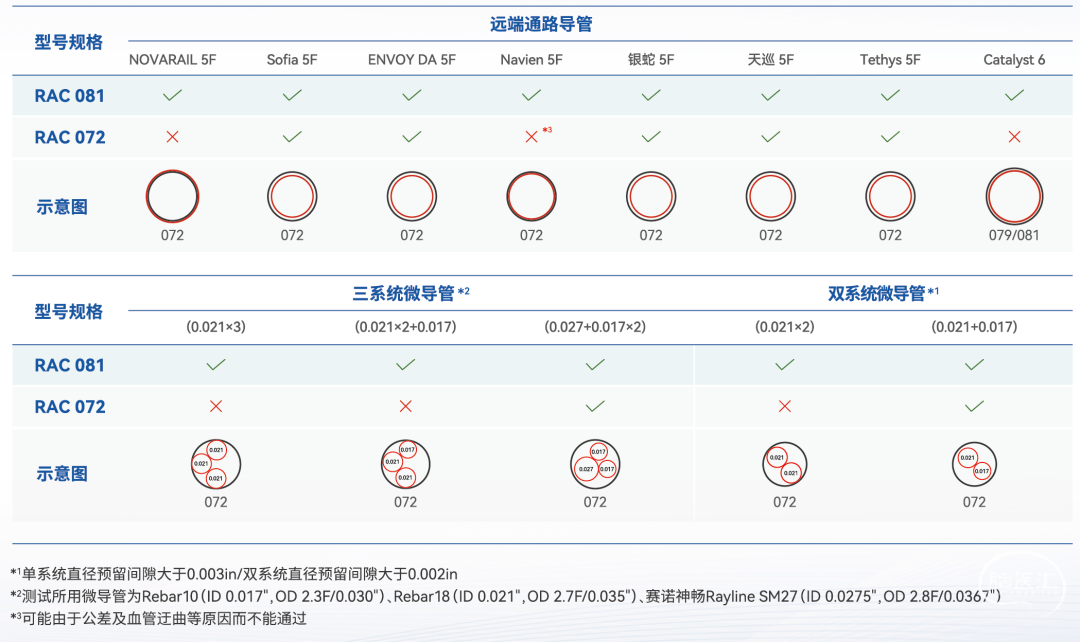
Task: Click RAC 081 checkmark under ENVOY DA 5F
Action: tap(412, 95)
